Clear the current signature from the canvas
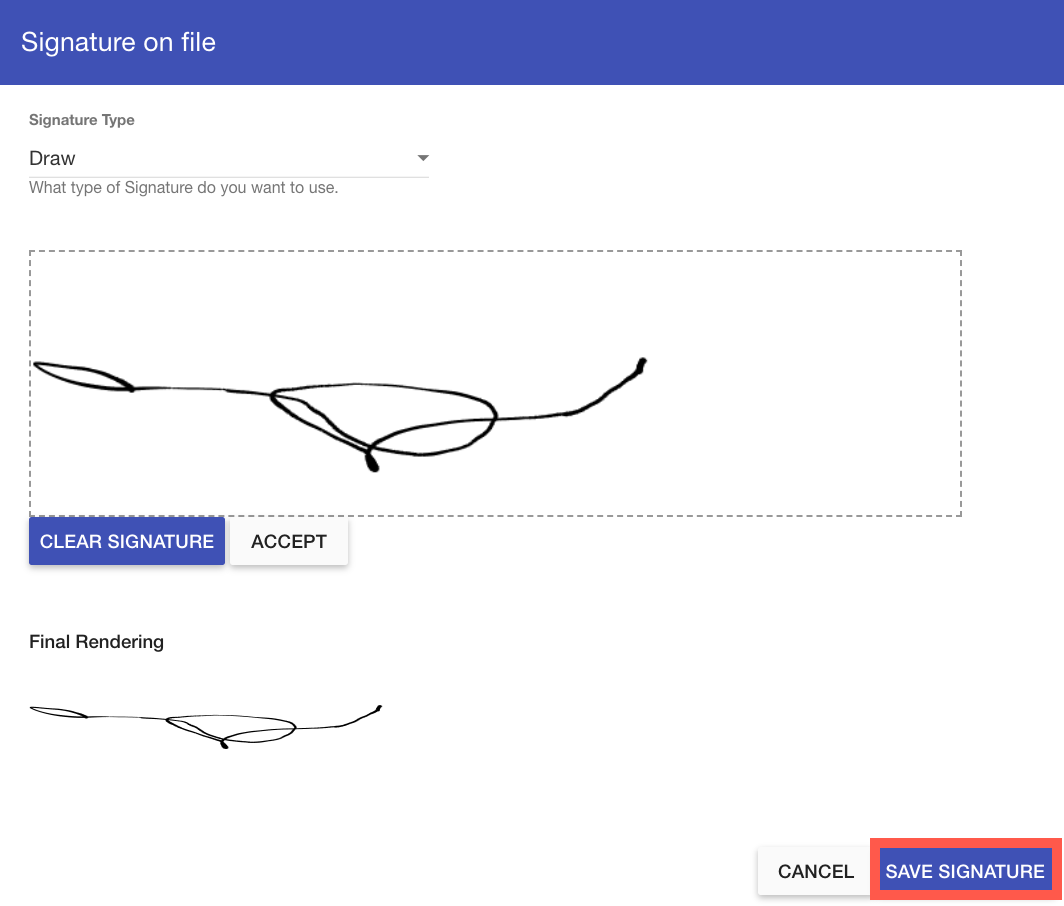The image size is (1064, 906). (x=126, y=541)
